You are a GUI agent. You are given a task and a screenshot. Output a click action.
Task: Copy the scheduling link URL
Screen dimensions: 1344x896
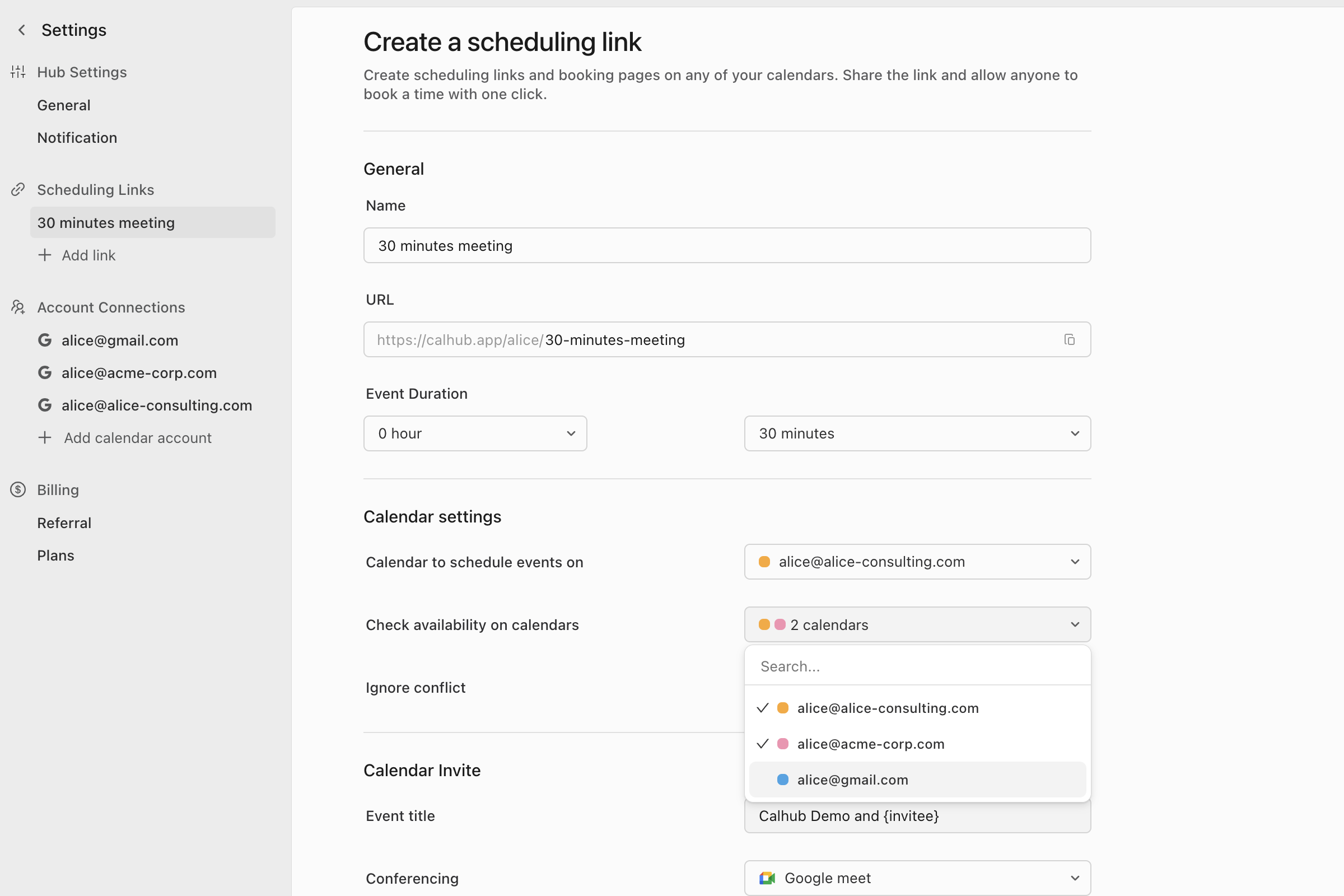pos(1069,339)
